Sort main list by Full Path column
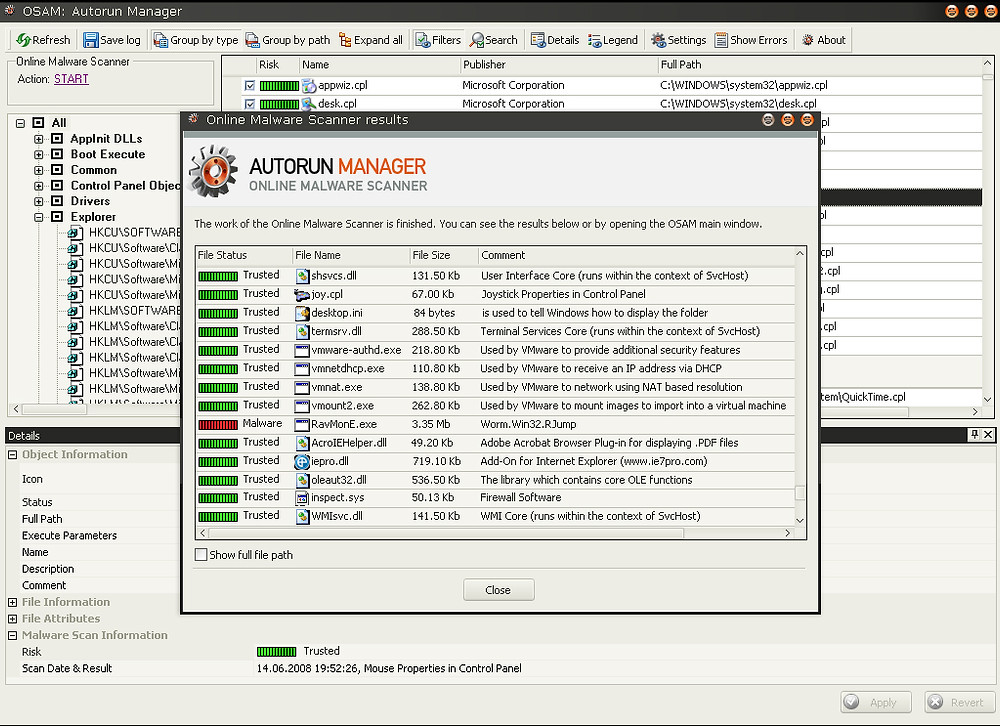Viewport: 1000px width, 726px height. point(820,64)
